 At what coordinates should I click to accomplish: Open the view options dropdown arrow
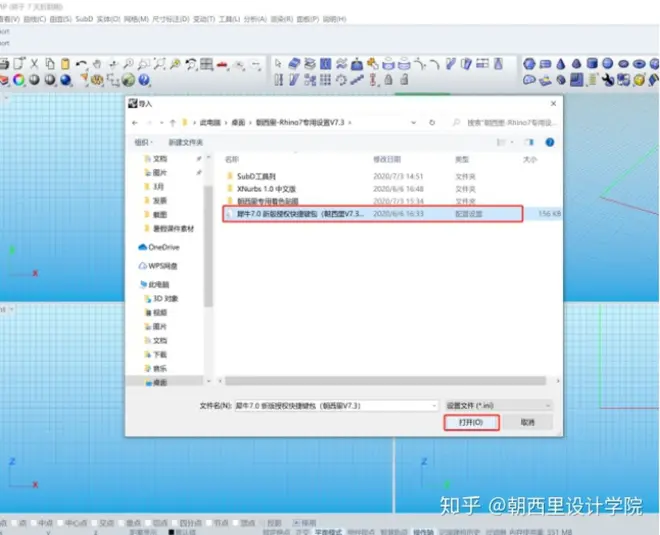512,142
